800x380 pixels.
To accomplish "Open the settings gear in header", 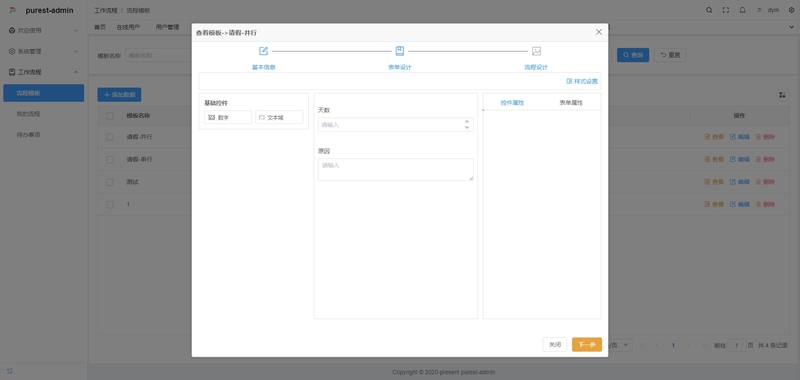I will click(x=791, y=10).
